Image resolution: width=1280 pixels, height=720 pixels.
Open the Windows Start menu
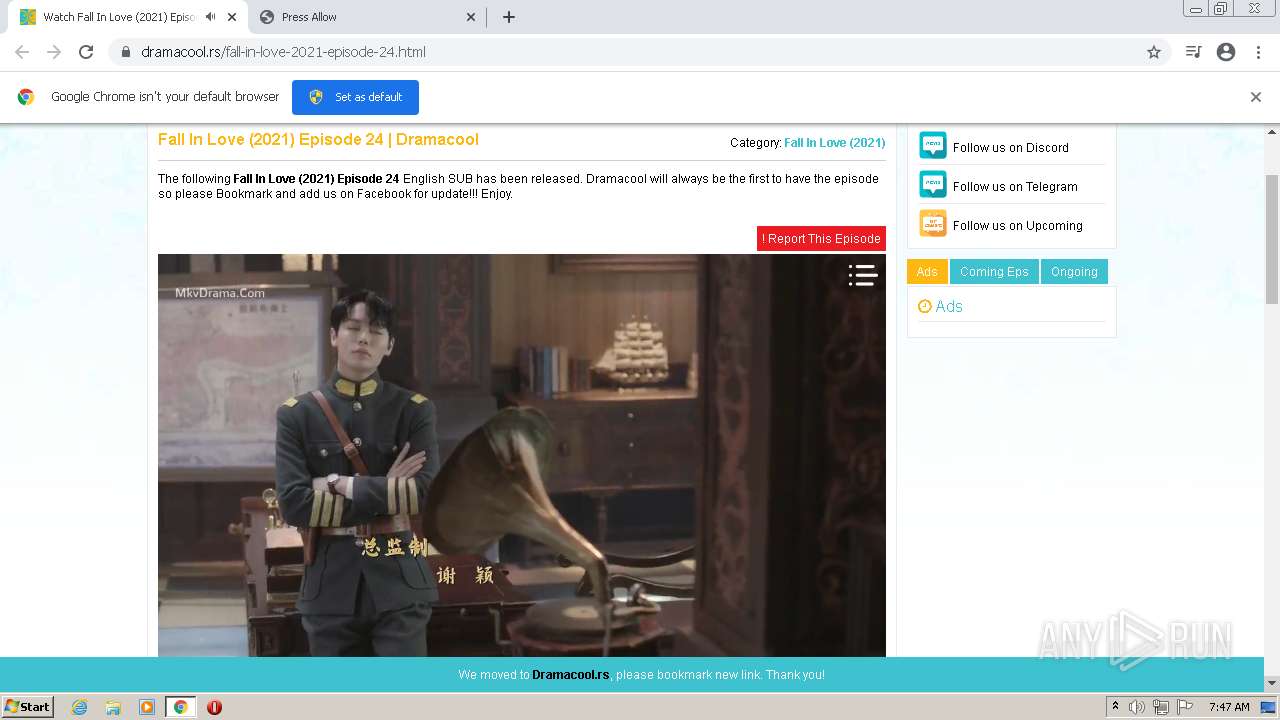point(28,707)
